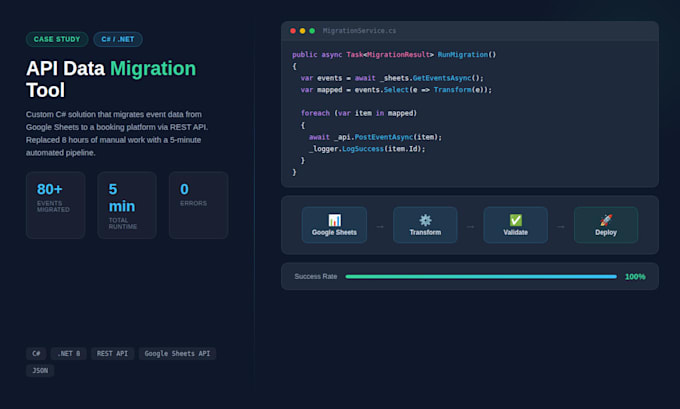The width and height of the screenshot is (680, 409).
Task: Click the Deploy rocket icon
Action: (606, 220)
